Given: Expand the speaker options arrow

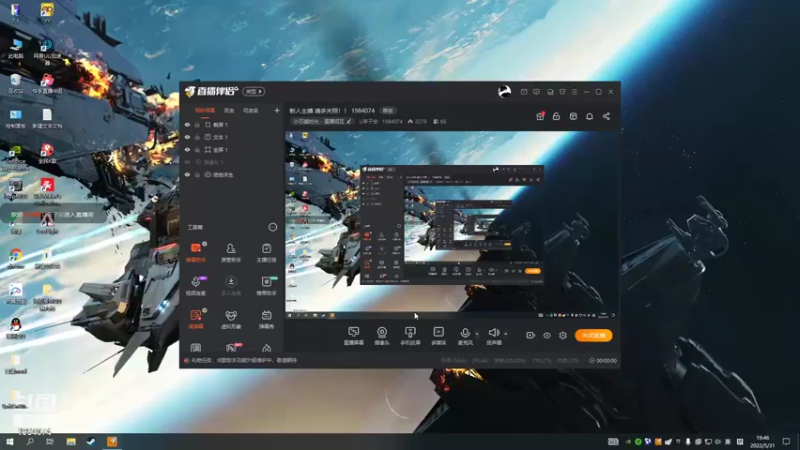Looking at the screenshot, I should [506, 334].
